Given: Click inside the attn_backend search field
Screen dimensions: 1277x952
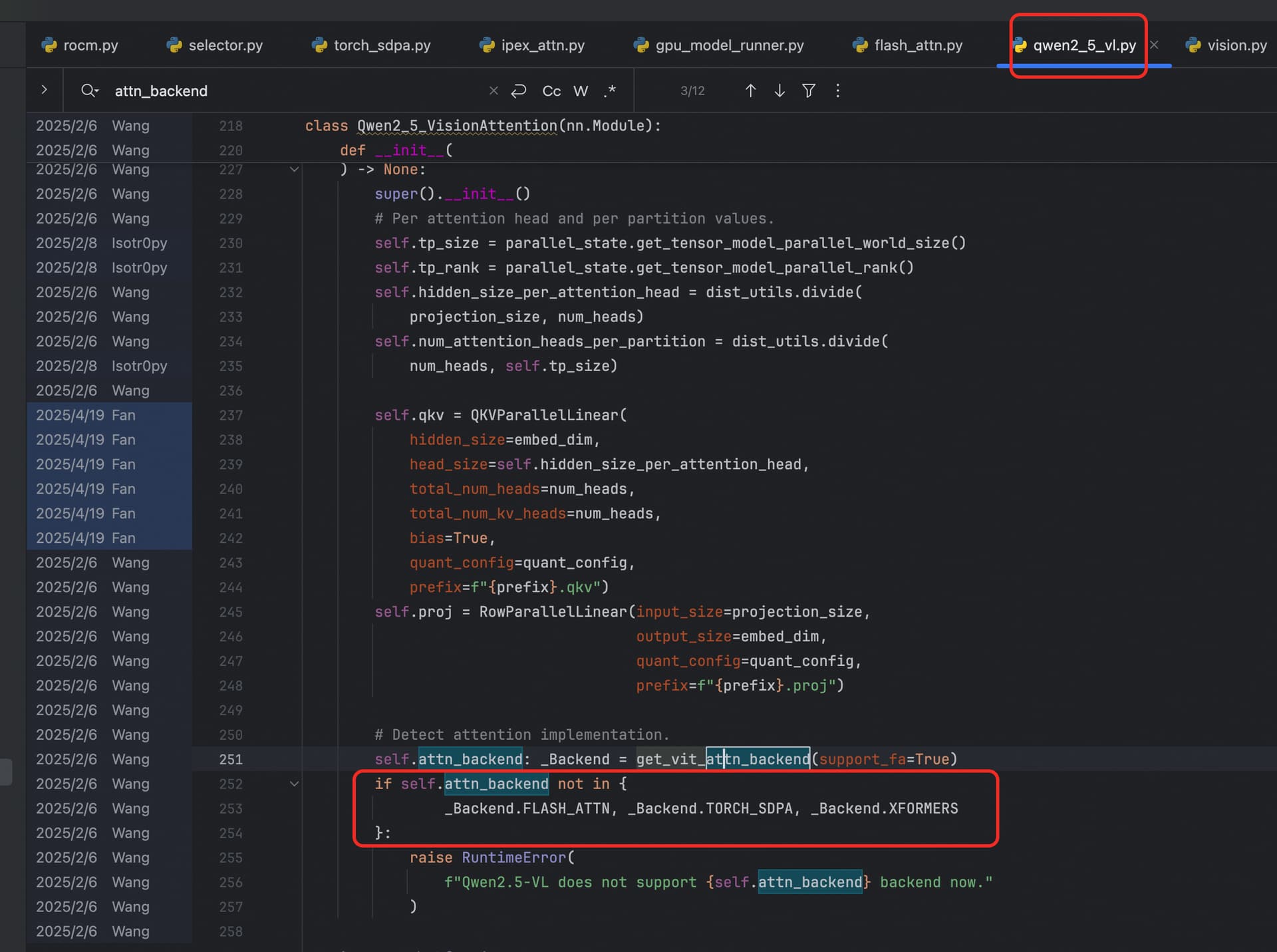Looking at the screenshot, I should click(x=266, y=90).
